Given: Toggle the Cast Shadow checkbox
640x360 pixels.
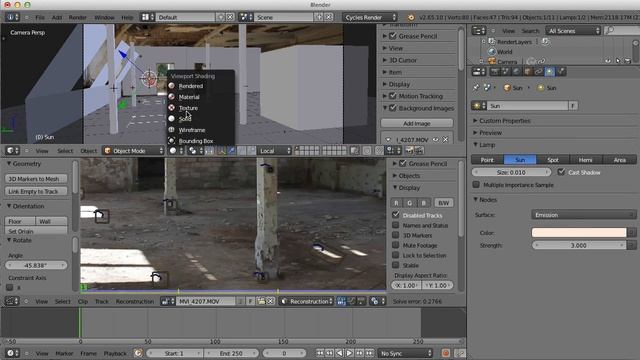Looking at the screenshot, I should [x=561, y=172].
